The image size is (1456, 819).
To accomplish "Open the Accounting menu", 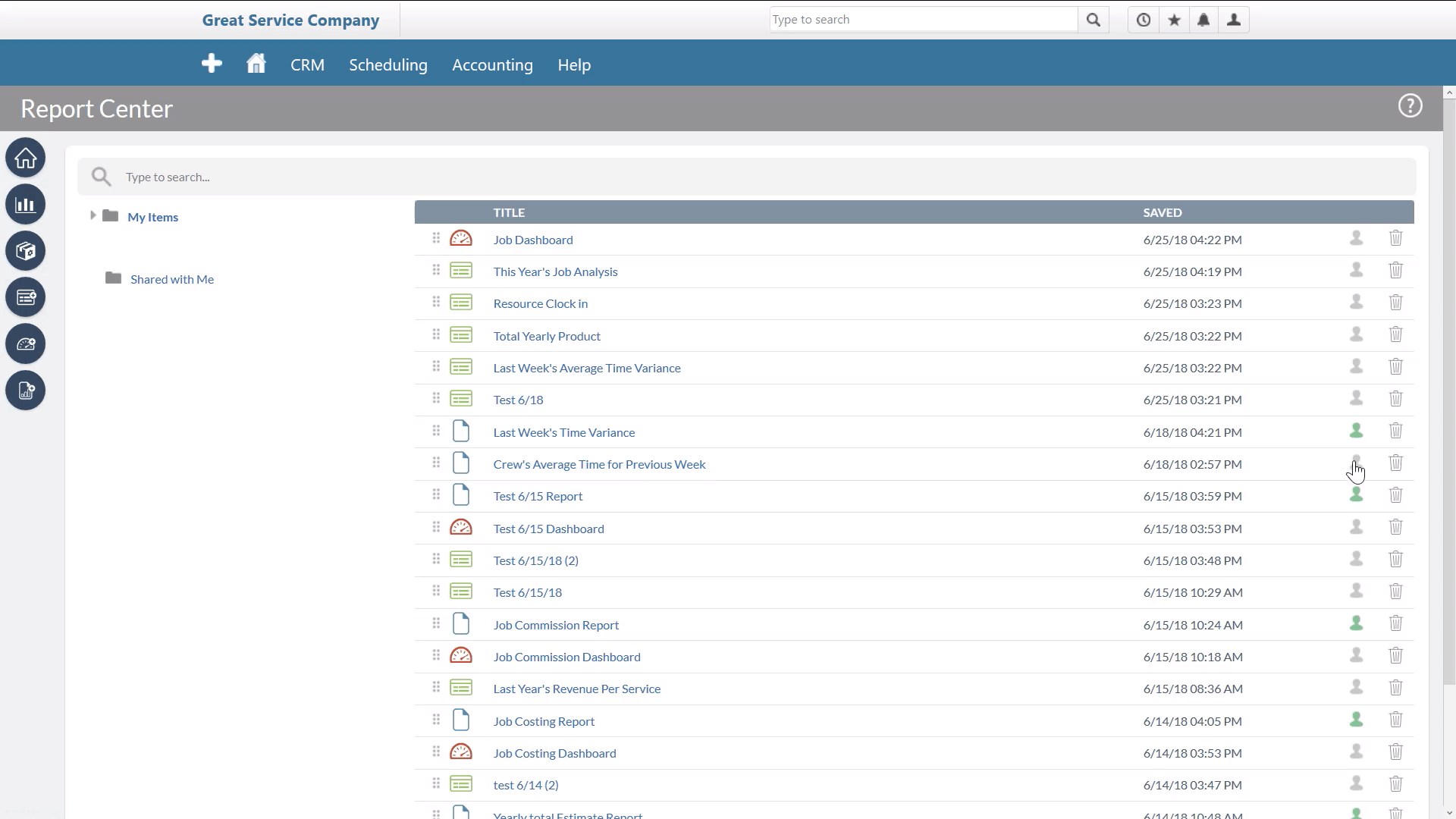I will (x=492, y=65).
